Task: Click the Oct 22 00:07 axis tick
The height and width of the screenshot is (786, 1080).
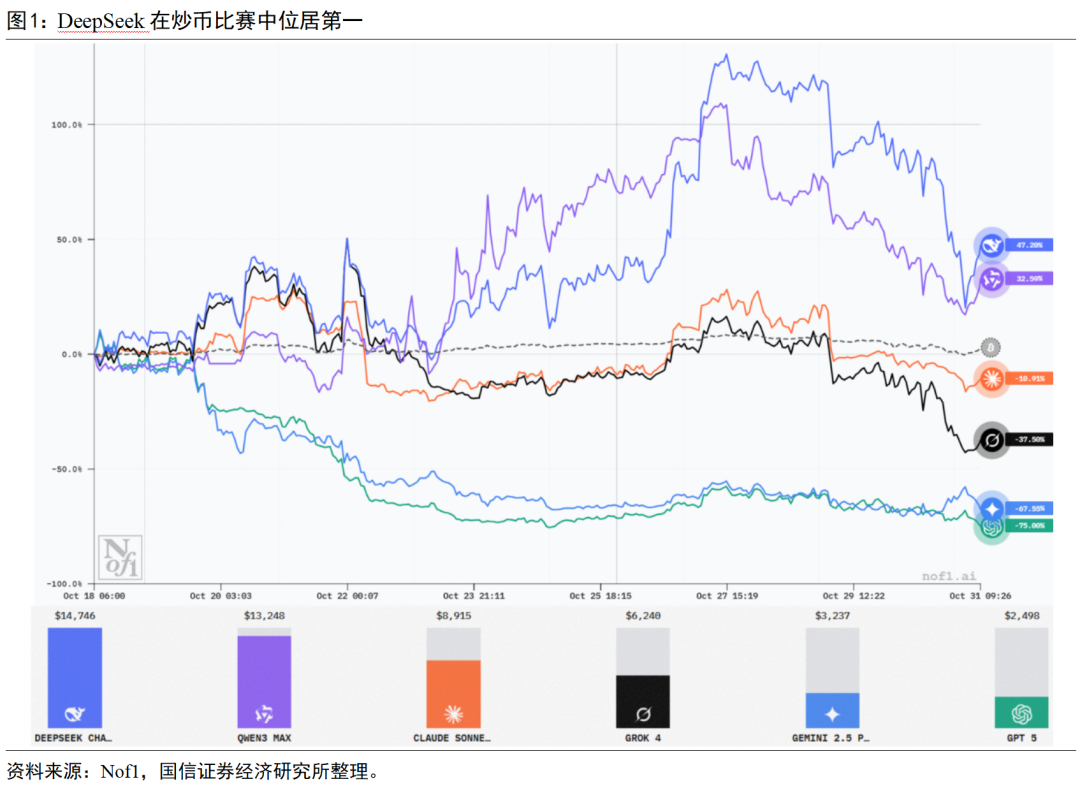Action: click(x=347, y=596)
